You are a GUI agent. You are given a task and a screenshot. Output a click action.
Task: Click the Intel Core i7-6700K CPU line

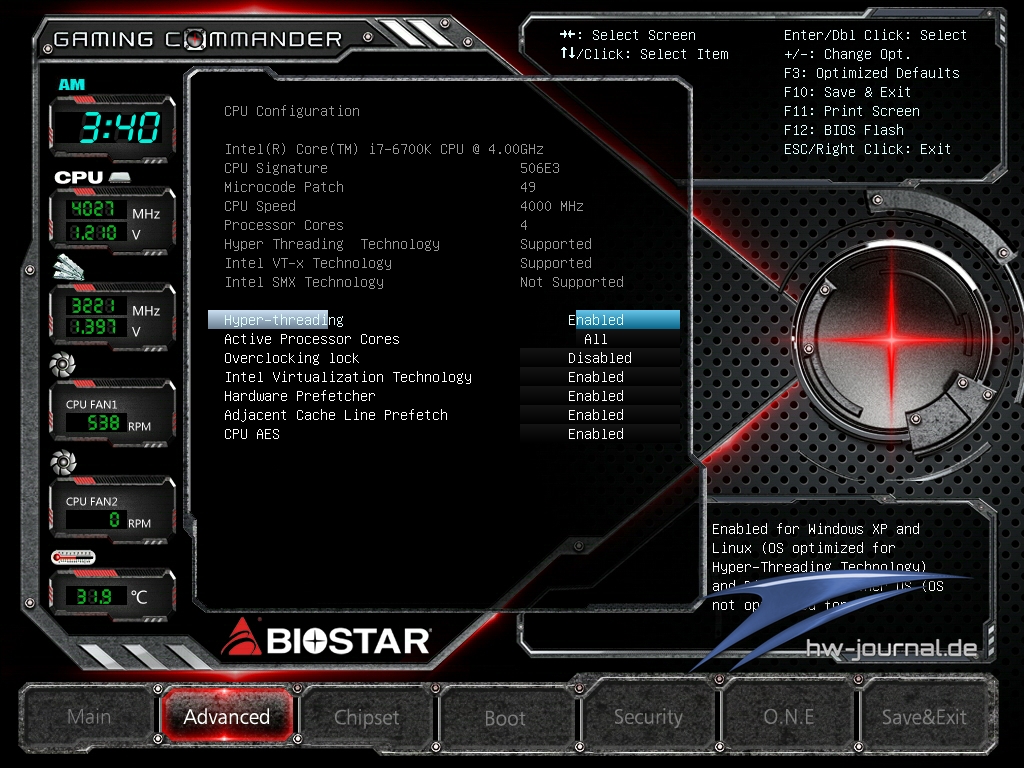[x=384, y=149]
